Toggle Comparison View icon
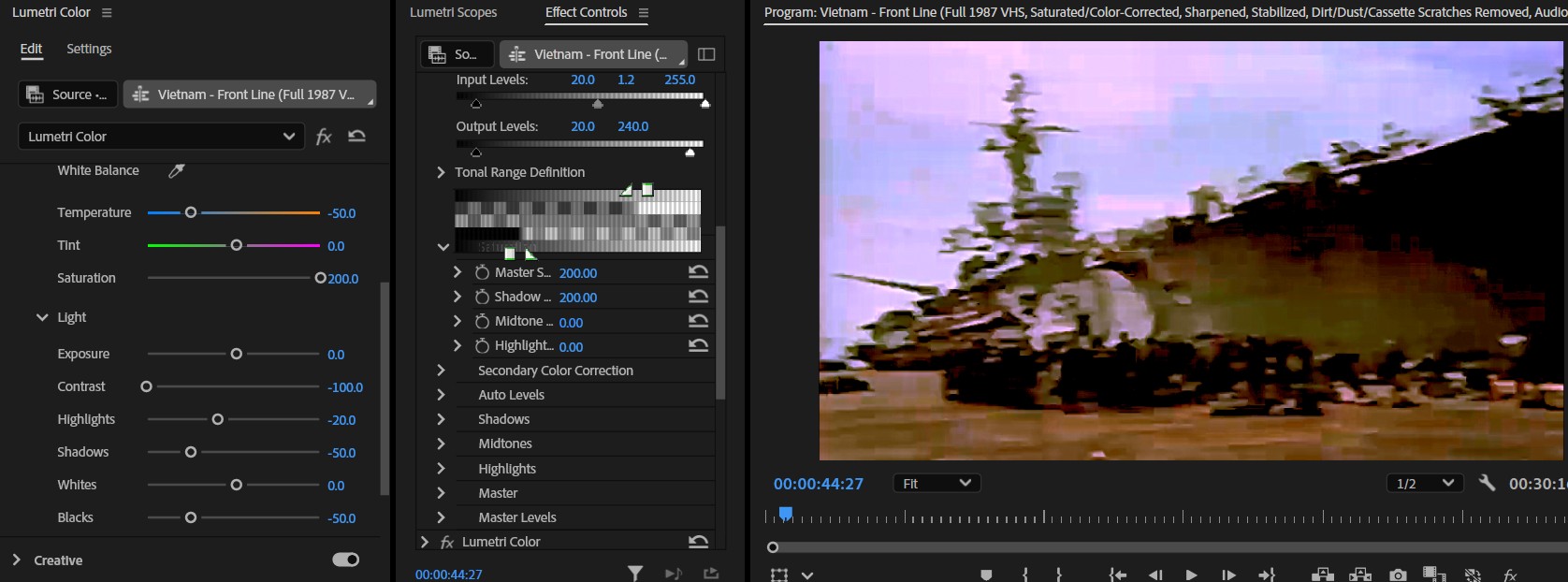The image size is (1568, 582). pyautogui.click(x=1434, y=575)
